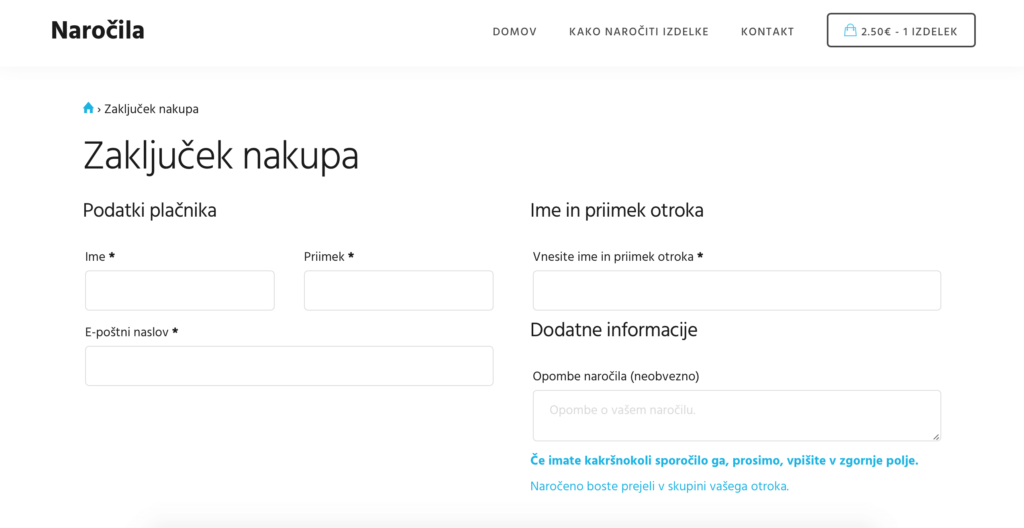Click the Zaključek nakupa breadcrumb text
Screen dimensions: 1024x528
click(151, 109)
